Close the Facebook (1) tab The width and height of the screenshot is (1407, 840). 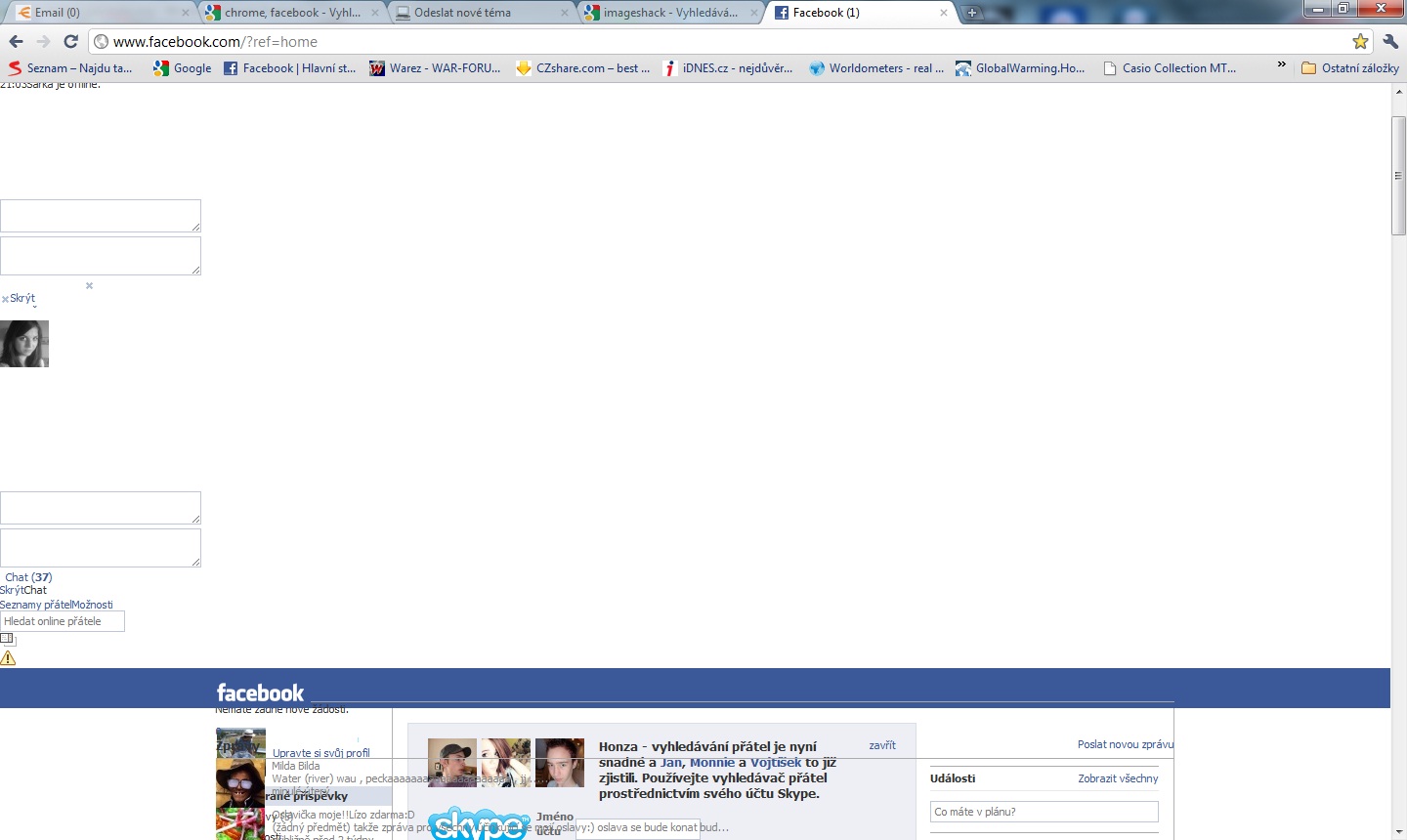pos(944,13)
